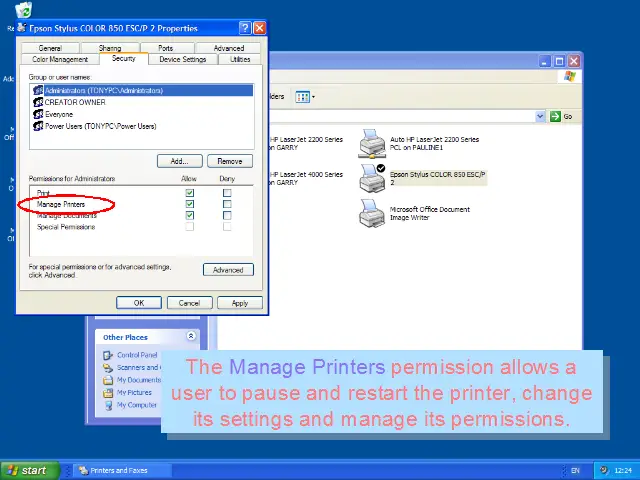Click the Power Users group icon
Image resolution: width=640 pixels, height=480 pixels.
(38, 126)
